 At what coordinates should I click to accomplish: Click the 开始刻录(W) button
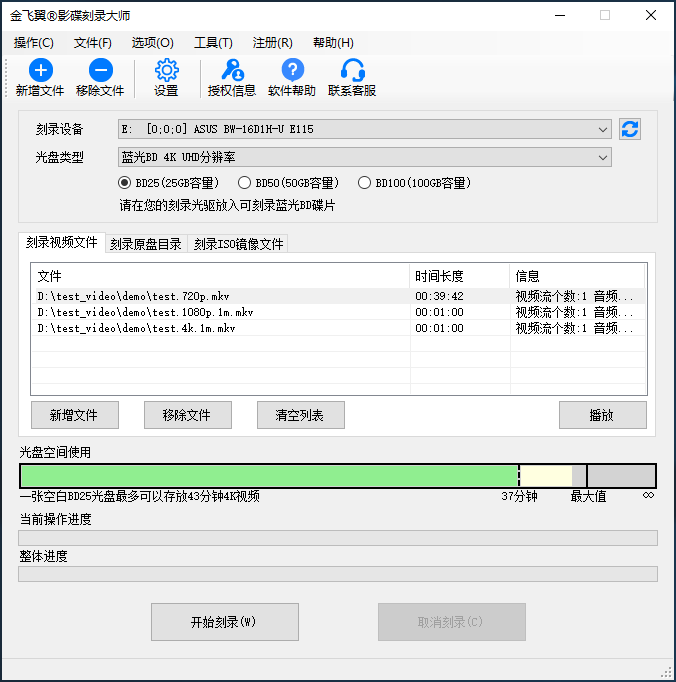[225, 622]
